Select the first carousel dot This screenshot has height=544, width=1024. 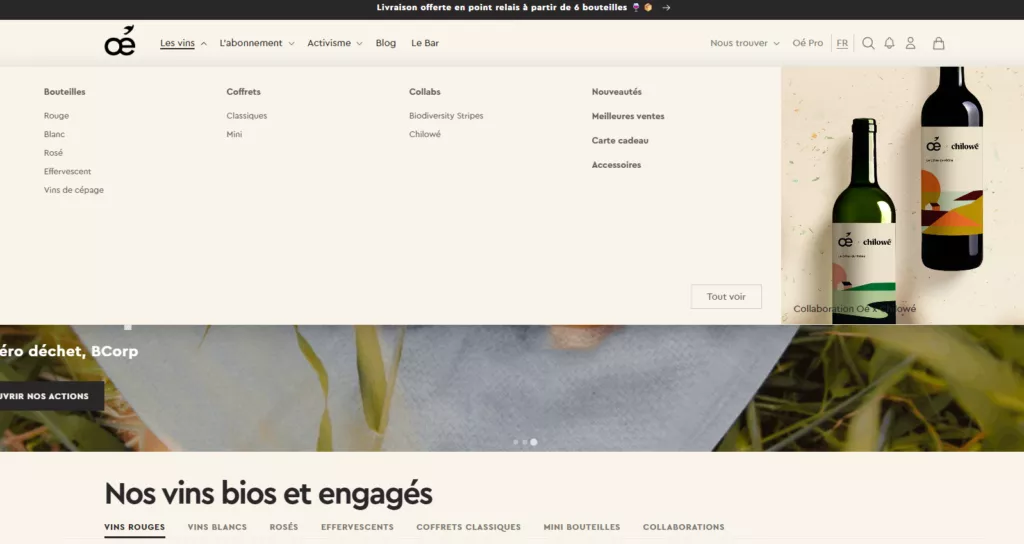[x=516, y=442]
